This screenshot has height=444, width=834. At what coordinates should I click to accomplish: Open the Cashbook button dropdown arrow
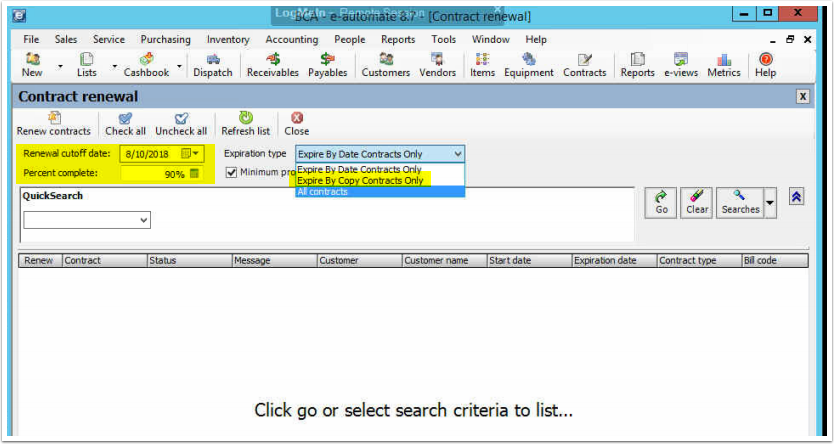point(179,66)
